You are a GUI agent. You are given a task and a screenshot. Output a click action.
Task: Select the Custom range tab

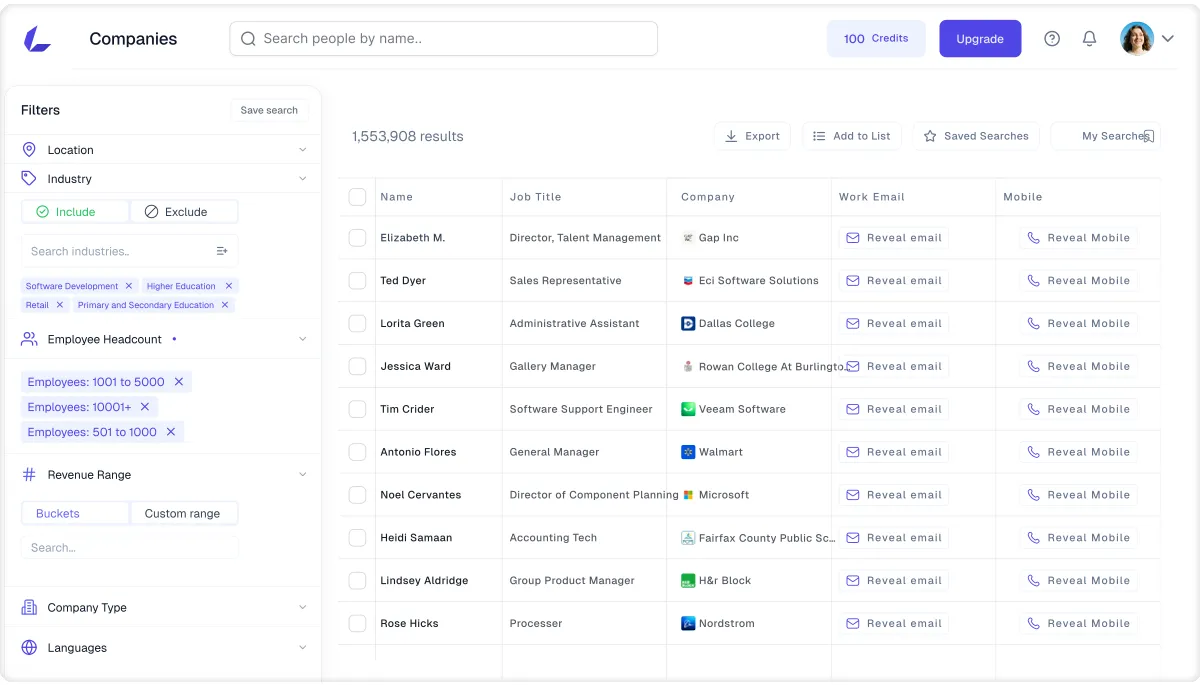click(x=184, y=513)
